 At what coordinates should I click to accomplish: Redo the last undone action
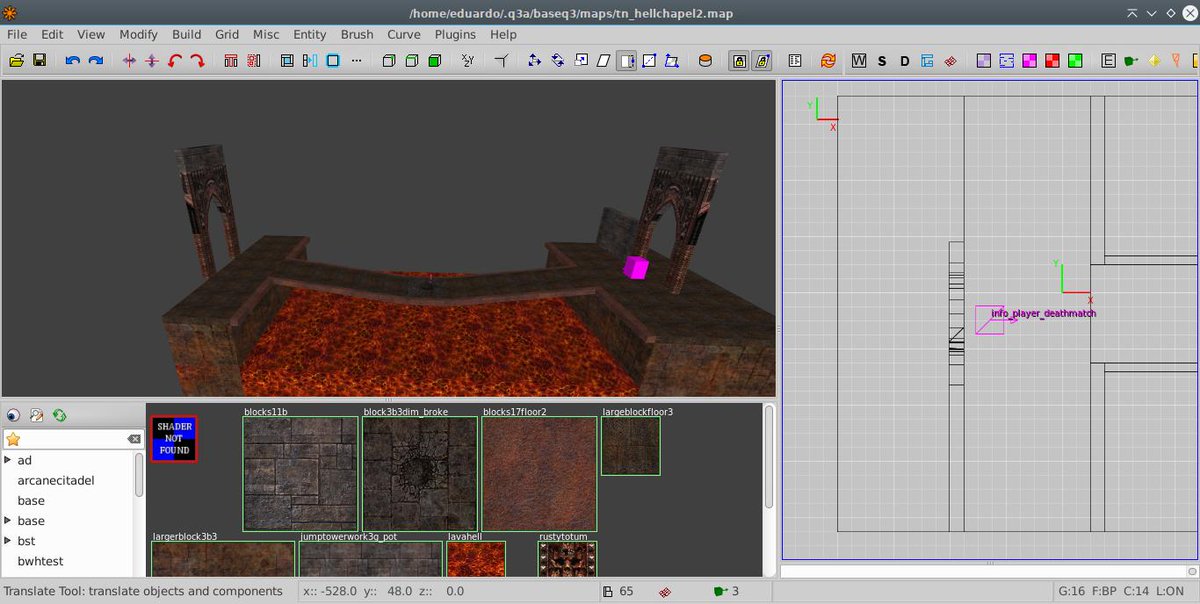(x=96, y=61)
